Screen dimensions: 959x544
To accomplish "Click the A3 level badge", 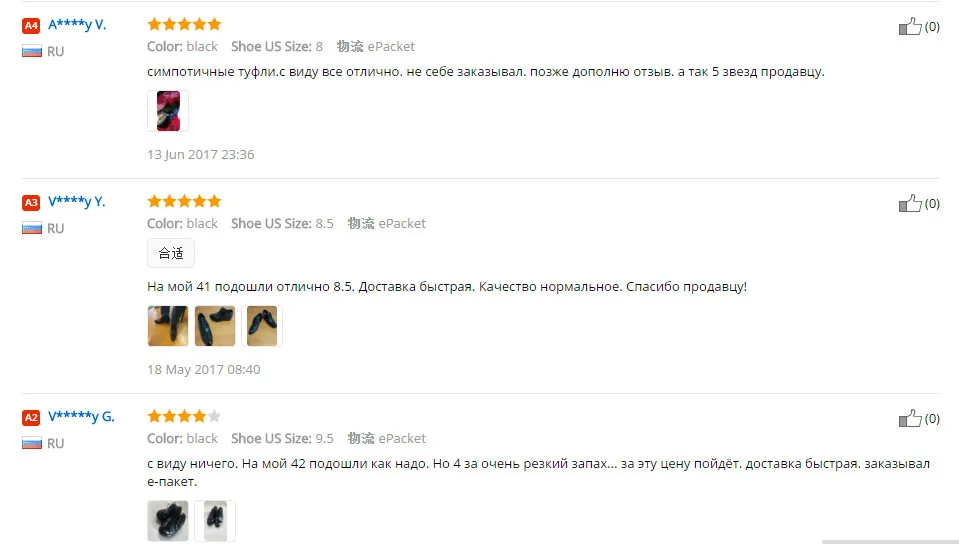I will click(31, 202).
